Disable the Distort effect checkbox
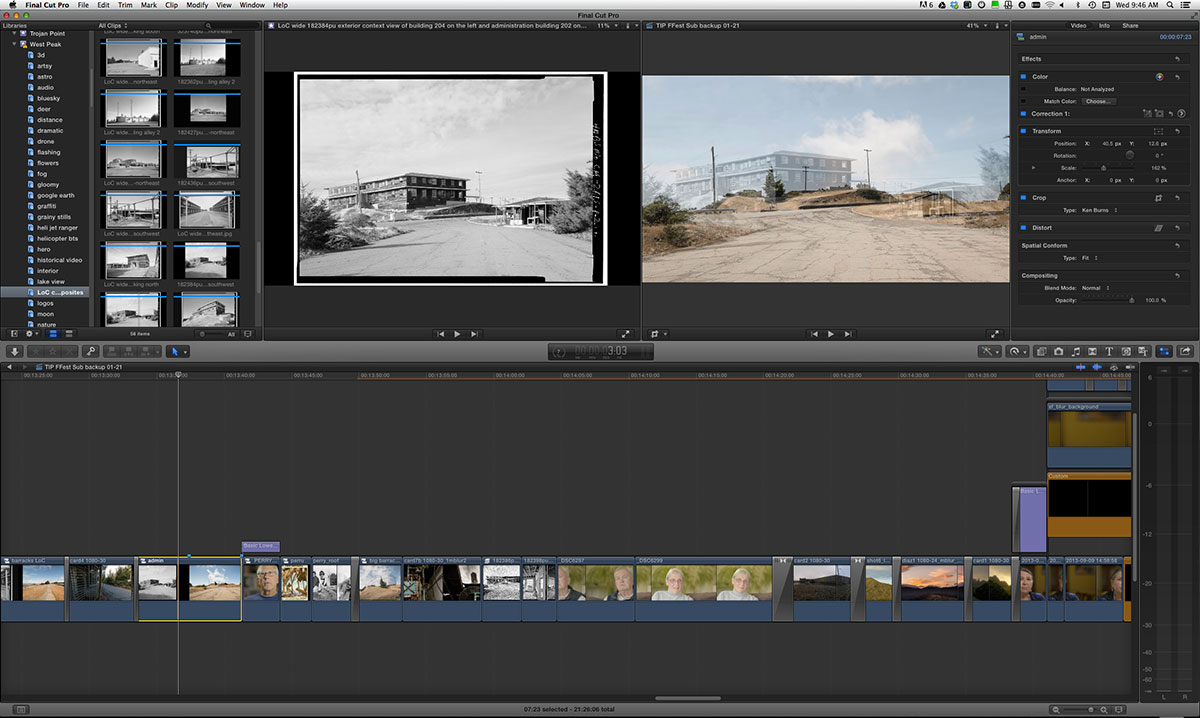This screenshot has width=1200, height=718. click(x=1024, y=228)
